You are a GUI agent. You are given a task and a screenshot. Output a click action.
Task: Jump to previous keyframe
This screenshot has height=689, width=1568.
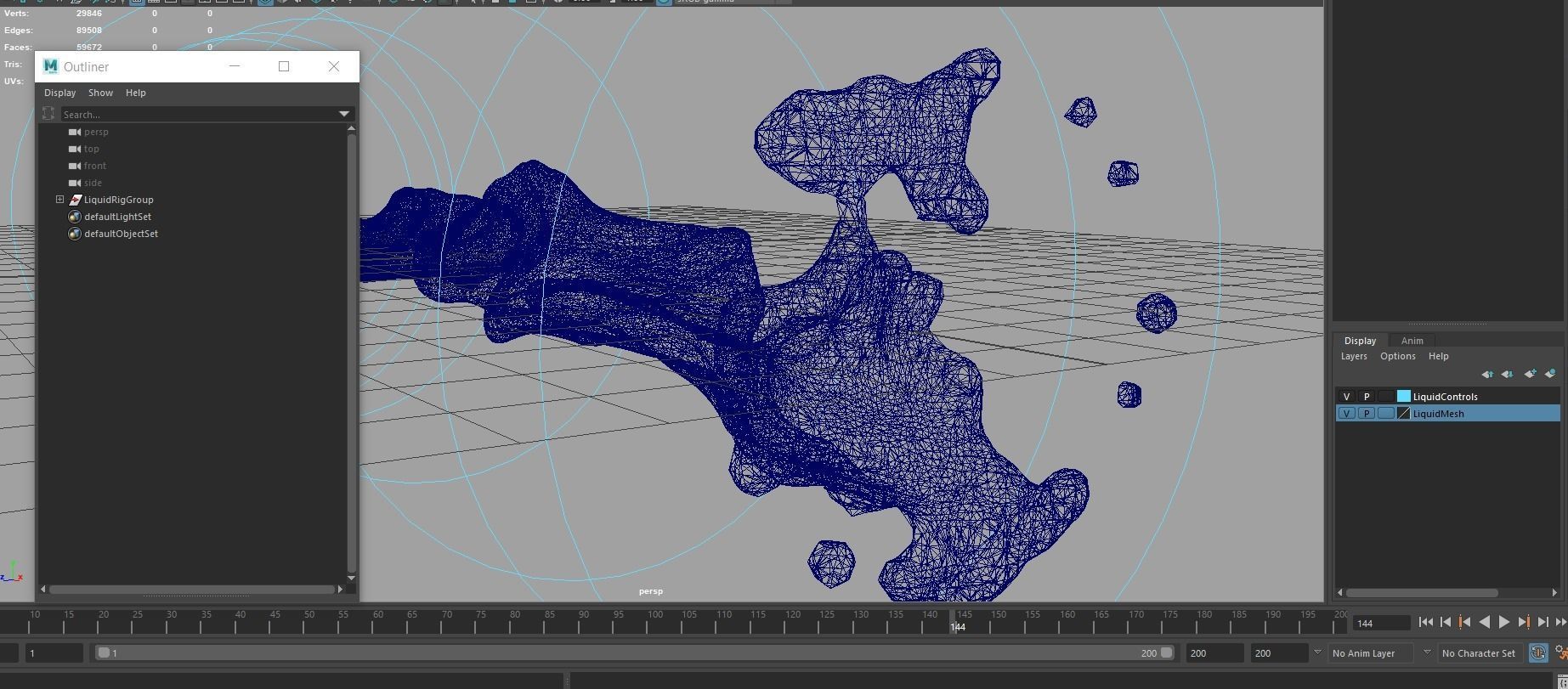[x=1464, y=623]
